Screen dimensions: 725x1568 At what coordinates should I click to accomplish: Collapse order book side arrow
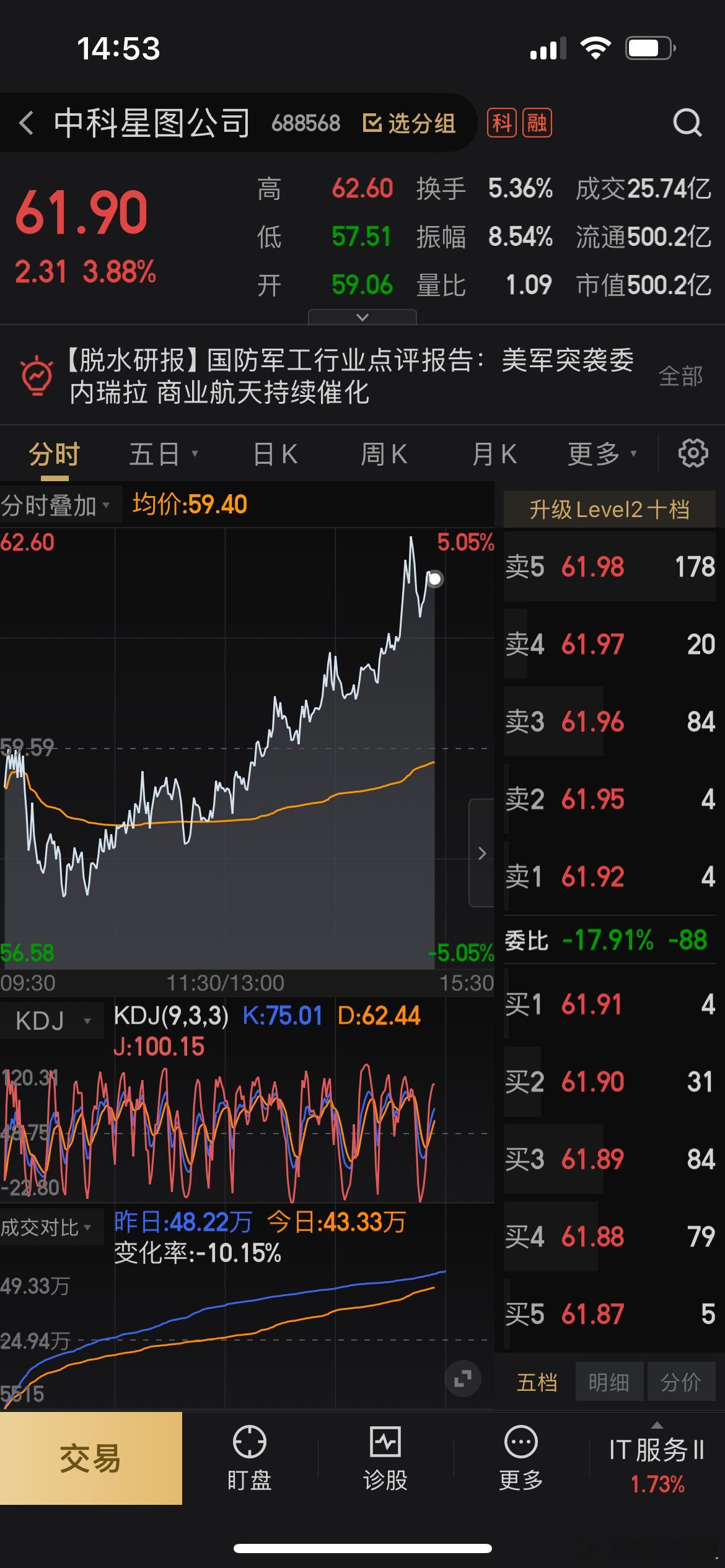[x=481, y=853]
